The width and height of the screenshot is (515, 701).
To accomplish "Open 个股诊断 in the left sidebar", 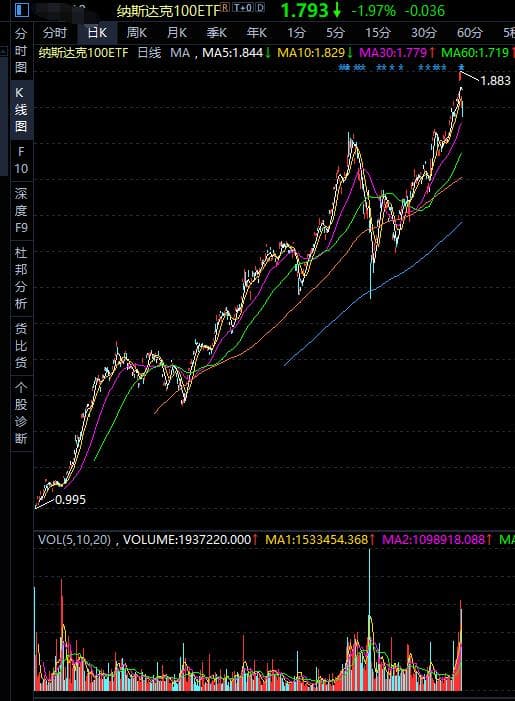I will pyautogui.click(x=21, y=413).
